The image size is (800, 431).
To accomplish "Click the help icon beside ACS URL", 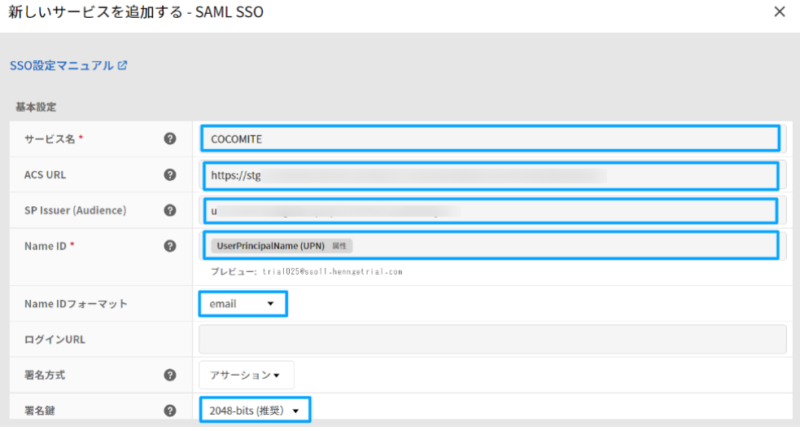I will 170,176.
